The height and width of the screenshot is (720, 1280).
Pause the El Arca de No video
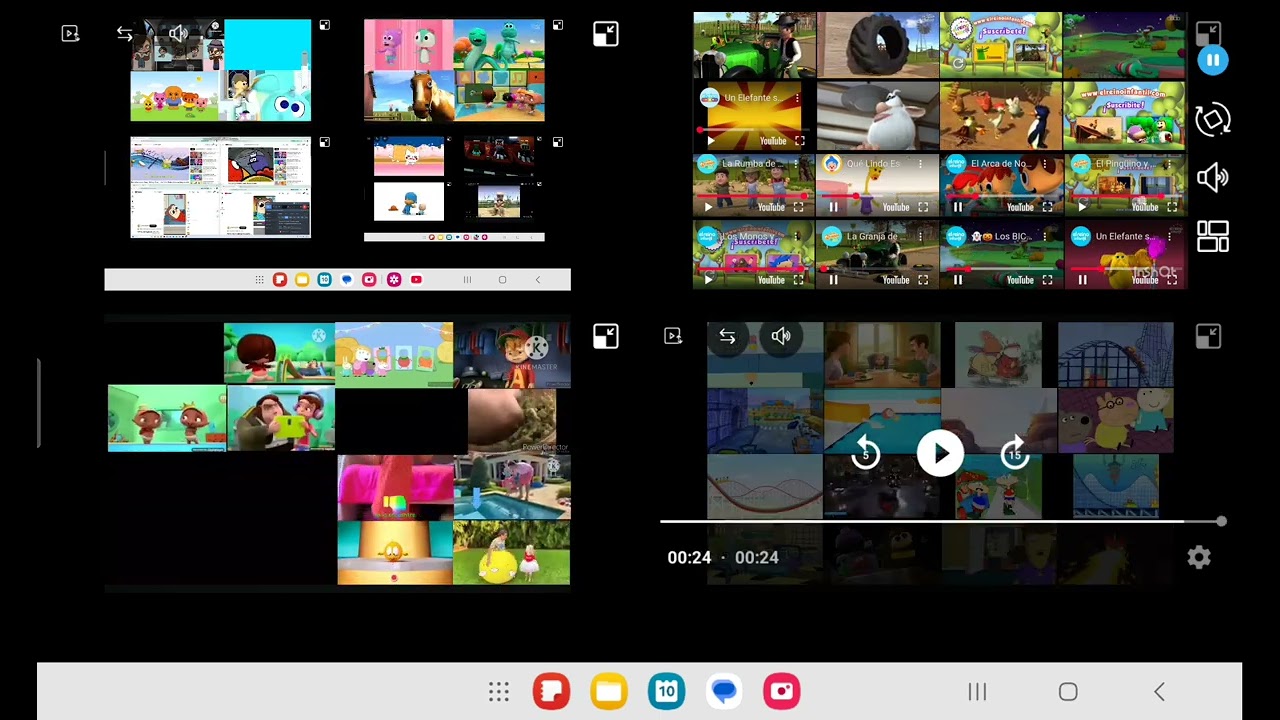pyautogui.click(x=957, y=207)
